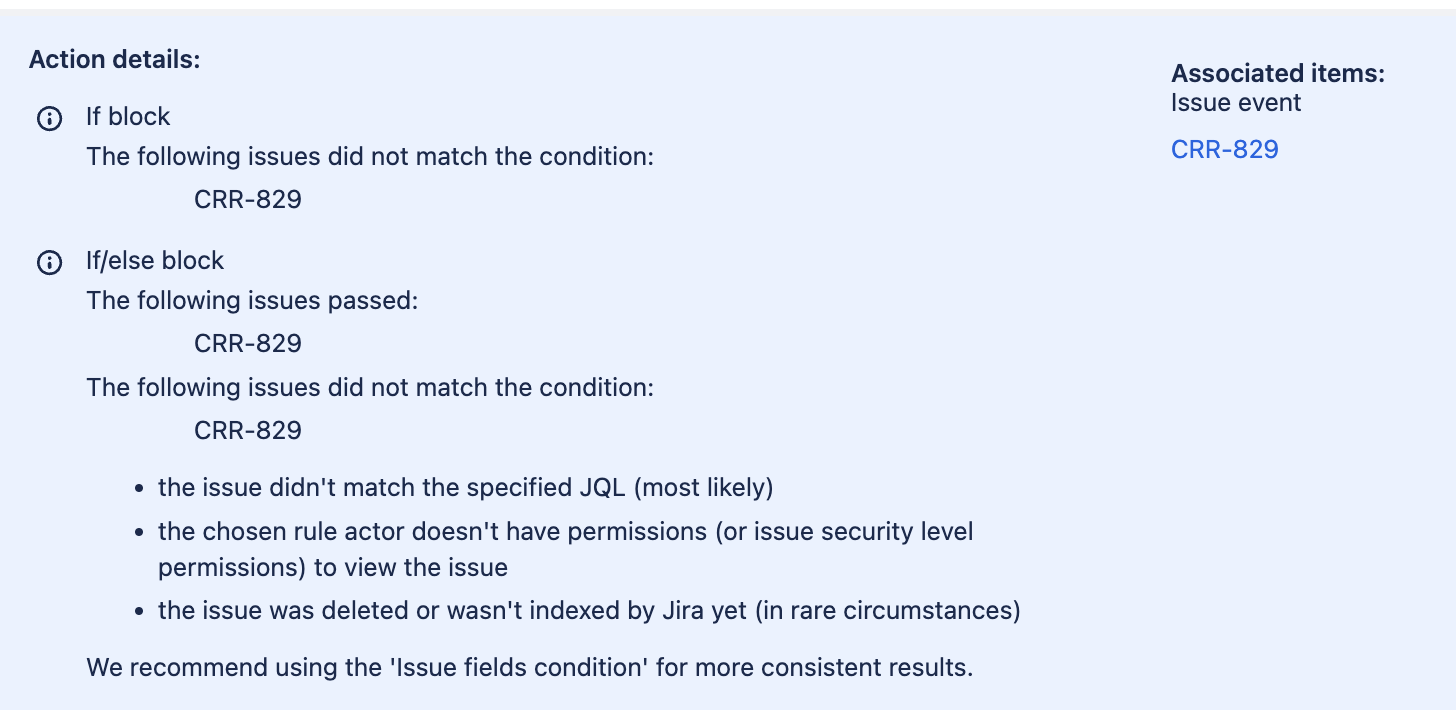Image resolution: width=1456 pixels, height=710 pixels.
Task: Click the info icon beside If/else block
Action: pyautogui.click(x=49, y=262)
